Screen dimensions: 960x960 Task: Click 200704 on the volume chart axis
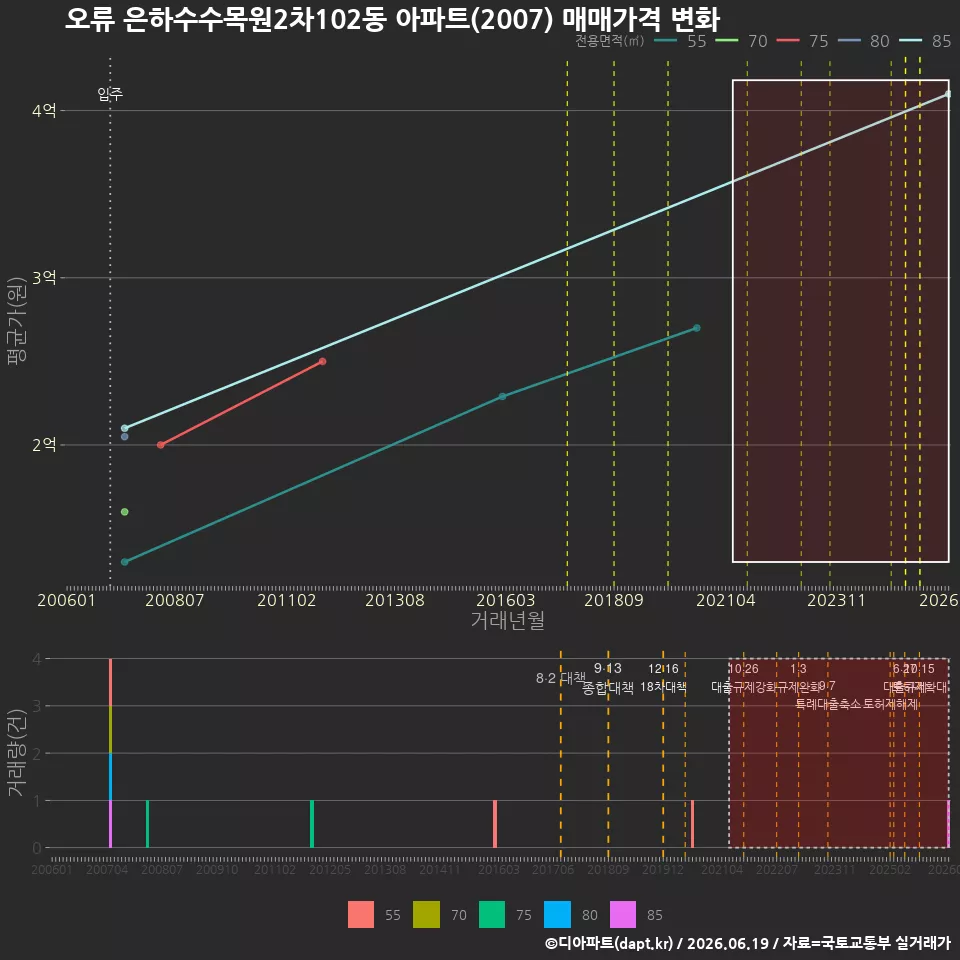pos(107,869)
